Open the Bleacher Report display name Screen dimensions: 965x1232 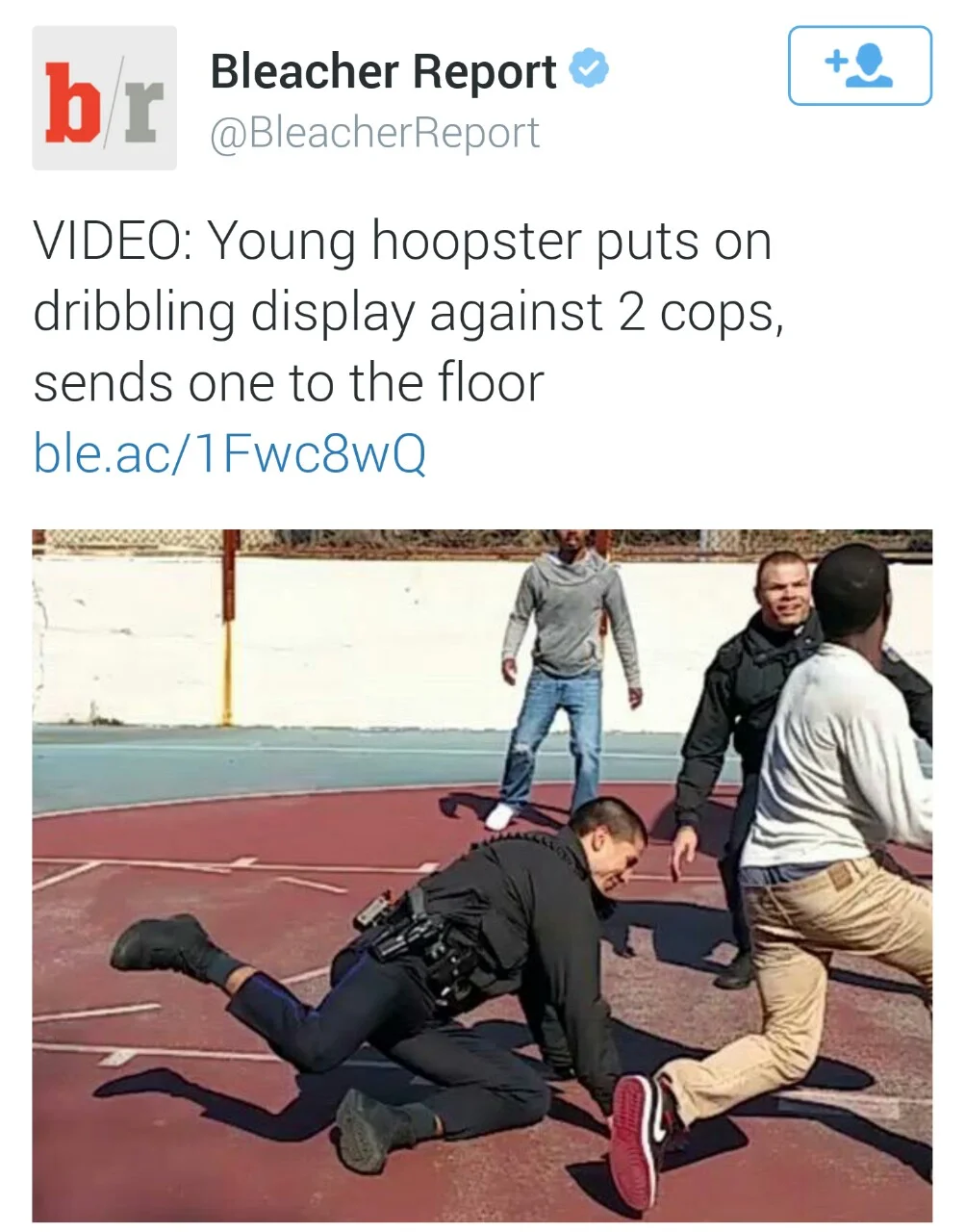point(383,71)
